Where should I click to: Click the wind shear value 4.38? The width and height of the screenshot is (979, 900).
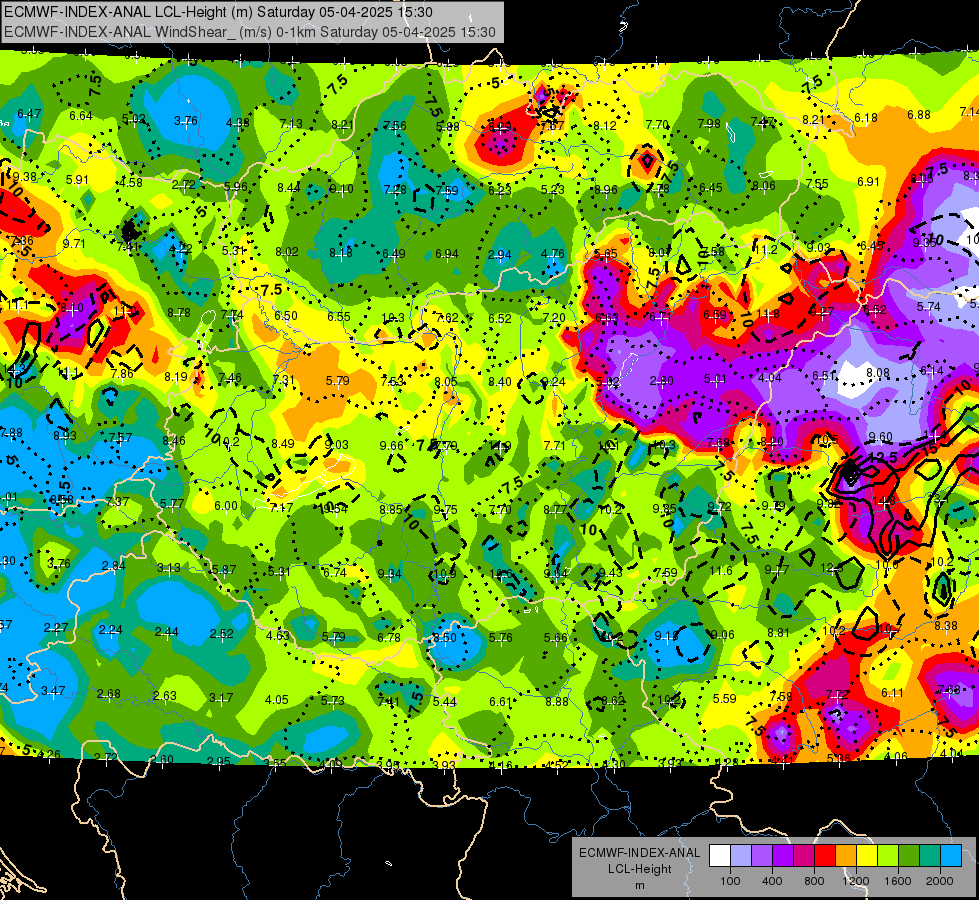[x=238, y=123]
